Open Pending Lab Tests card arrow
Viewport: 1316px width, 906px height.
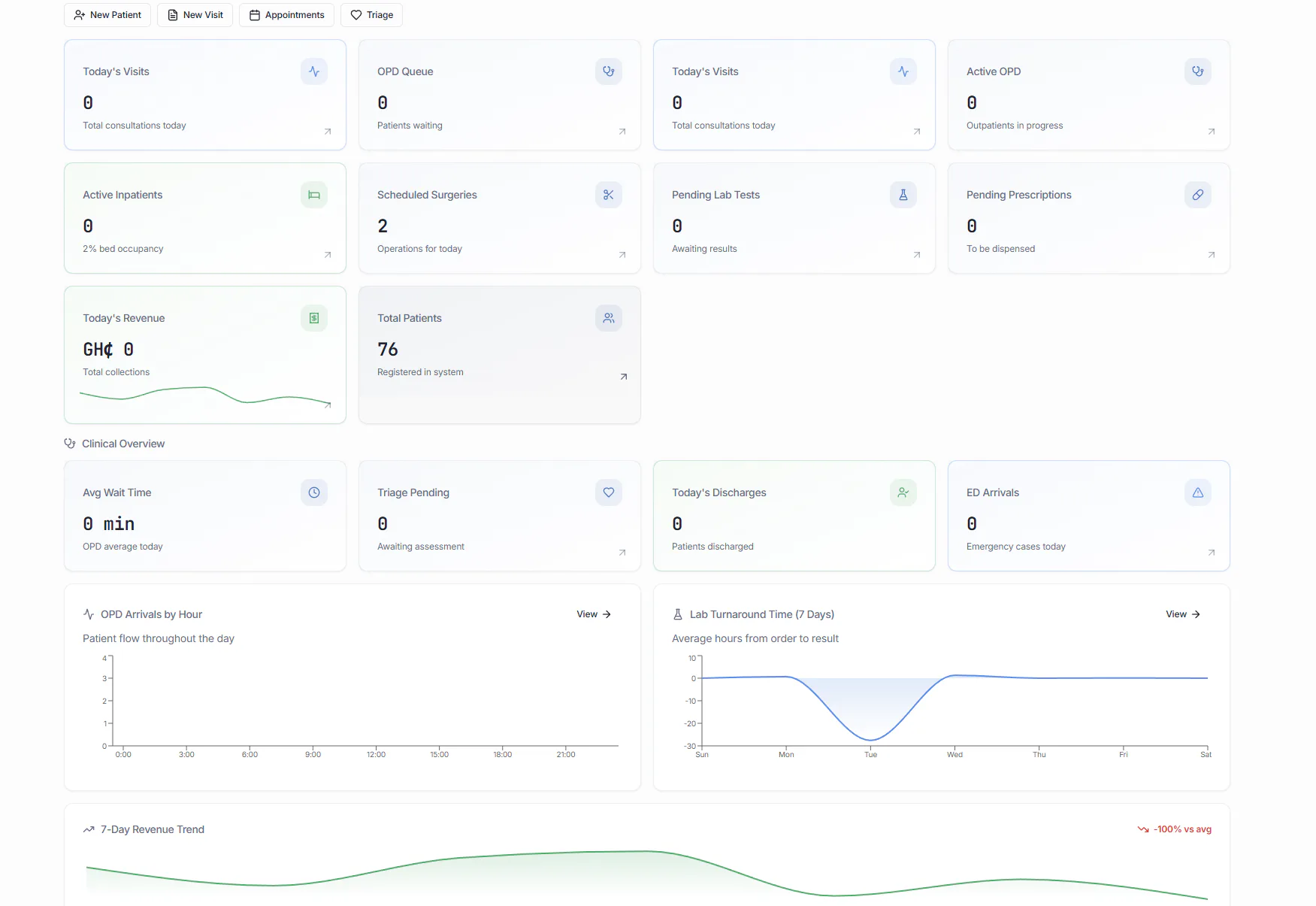pyautogui.click(x=917, y=255)
